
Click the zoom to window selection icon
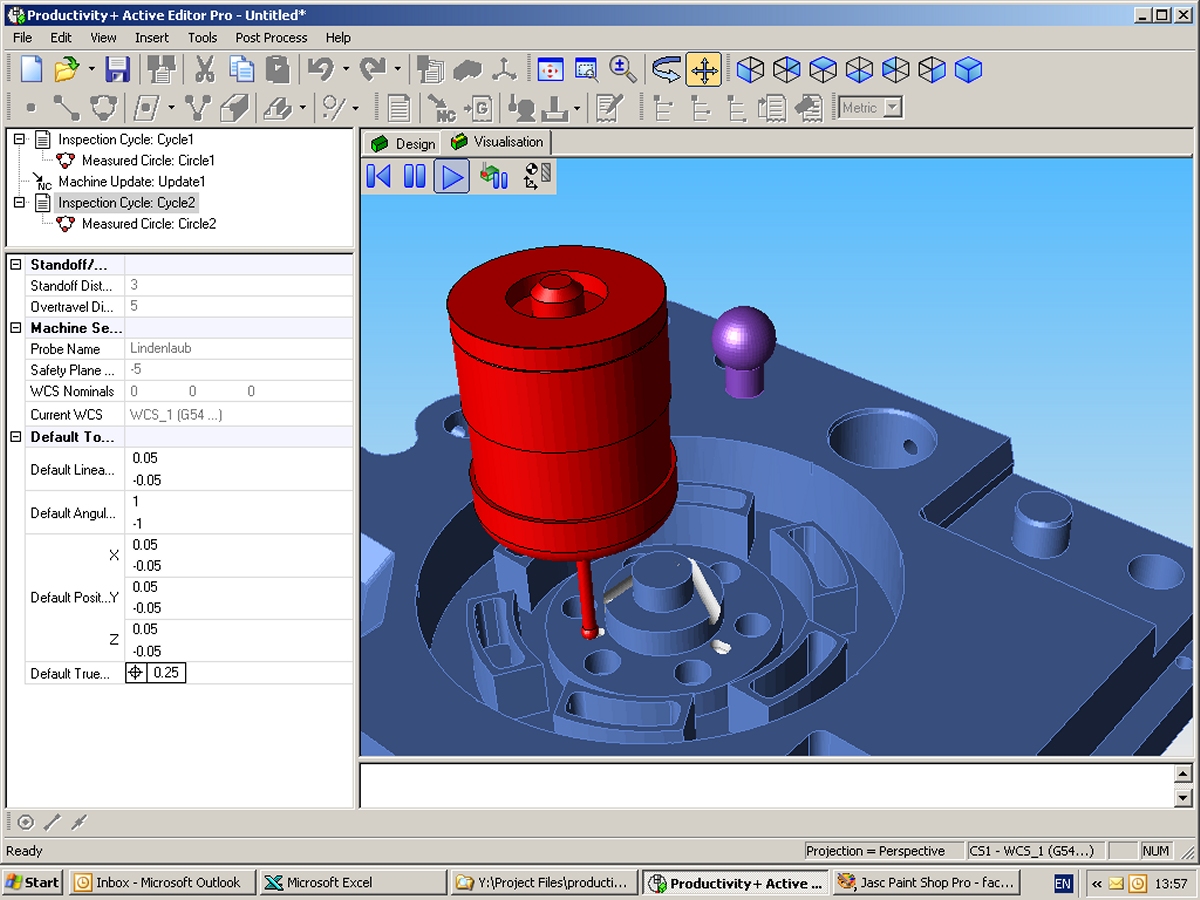pyautogui.click(x=586, y=69)
